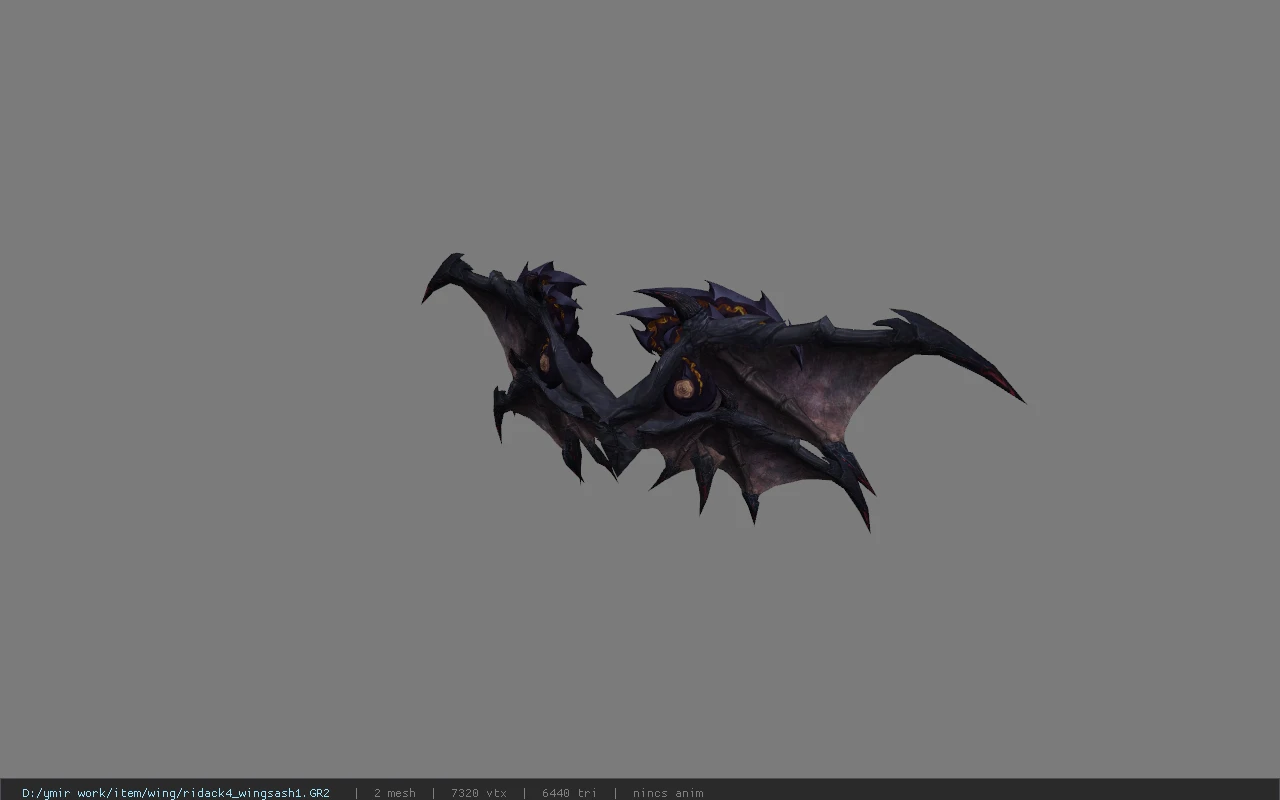
Task: Select the dark wing 3D model in viewport
Action: coord(722,392)
